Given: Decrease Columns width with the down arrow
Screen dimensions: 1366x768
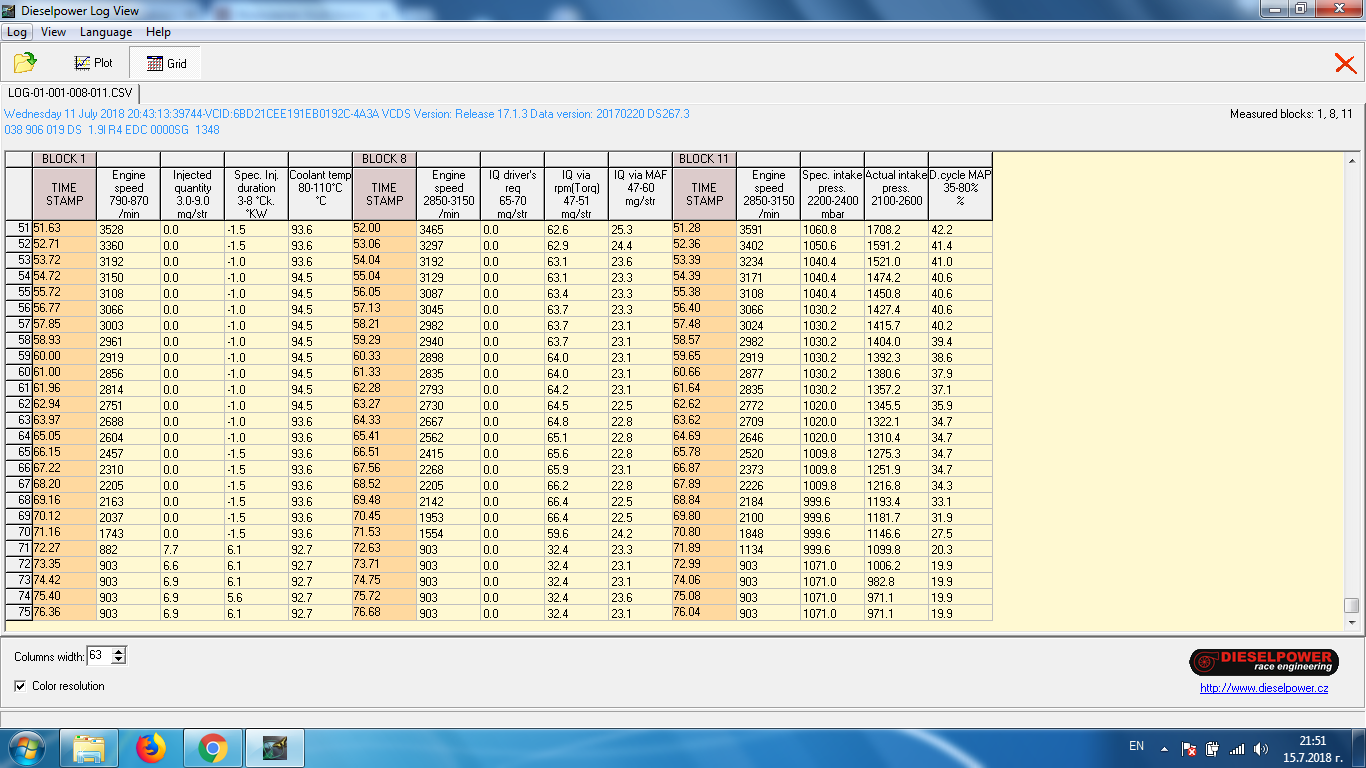Looking at the screenshot, I should [x=119, y=660].
